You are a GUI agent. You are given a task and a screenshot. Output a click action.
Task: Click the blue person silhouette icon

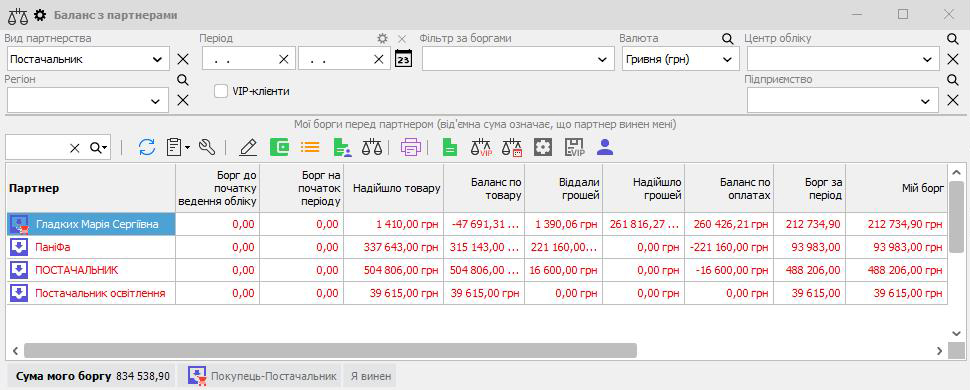(605, 147)
